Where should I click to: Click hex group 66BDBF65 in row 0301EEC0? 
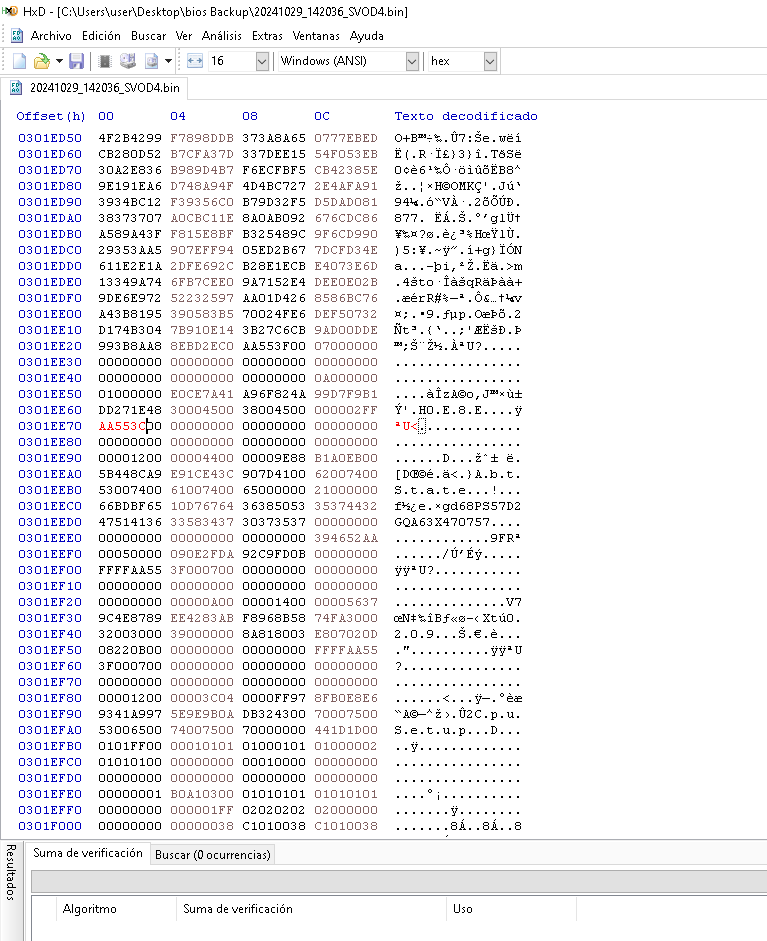(130, 506)
